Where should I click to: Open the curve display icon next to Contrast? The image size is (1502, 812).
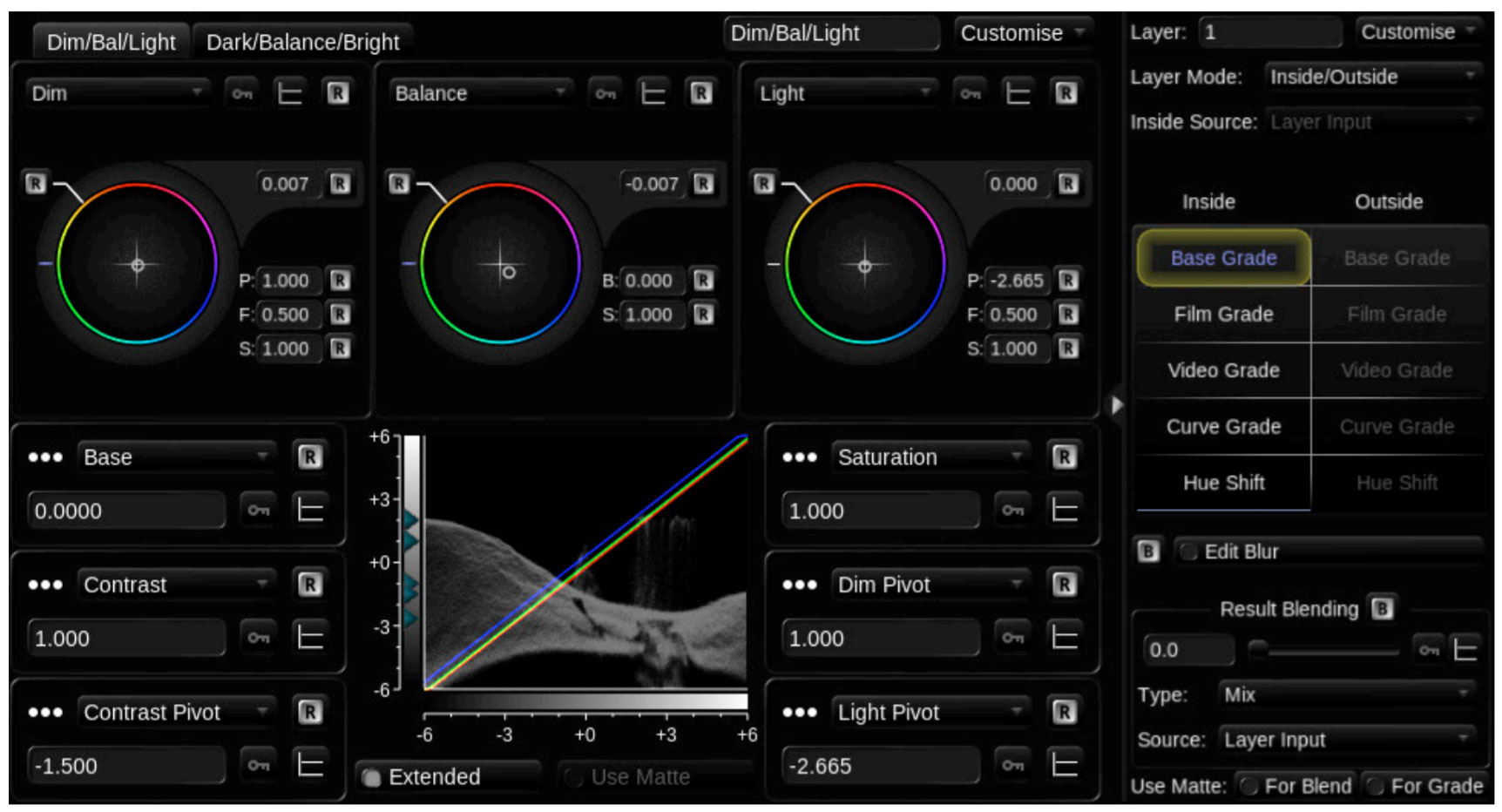tap(310, 639)
